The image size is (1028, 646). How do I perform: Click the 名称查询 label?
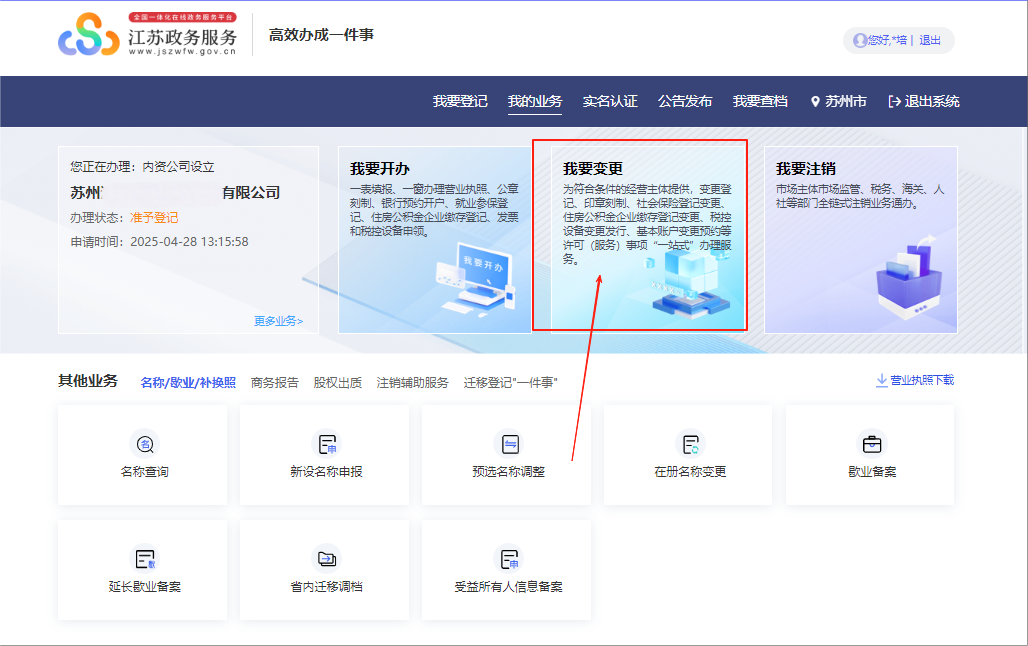pos(145,472)
